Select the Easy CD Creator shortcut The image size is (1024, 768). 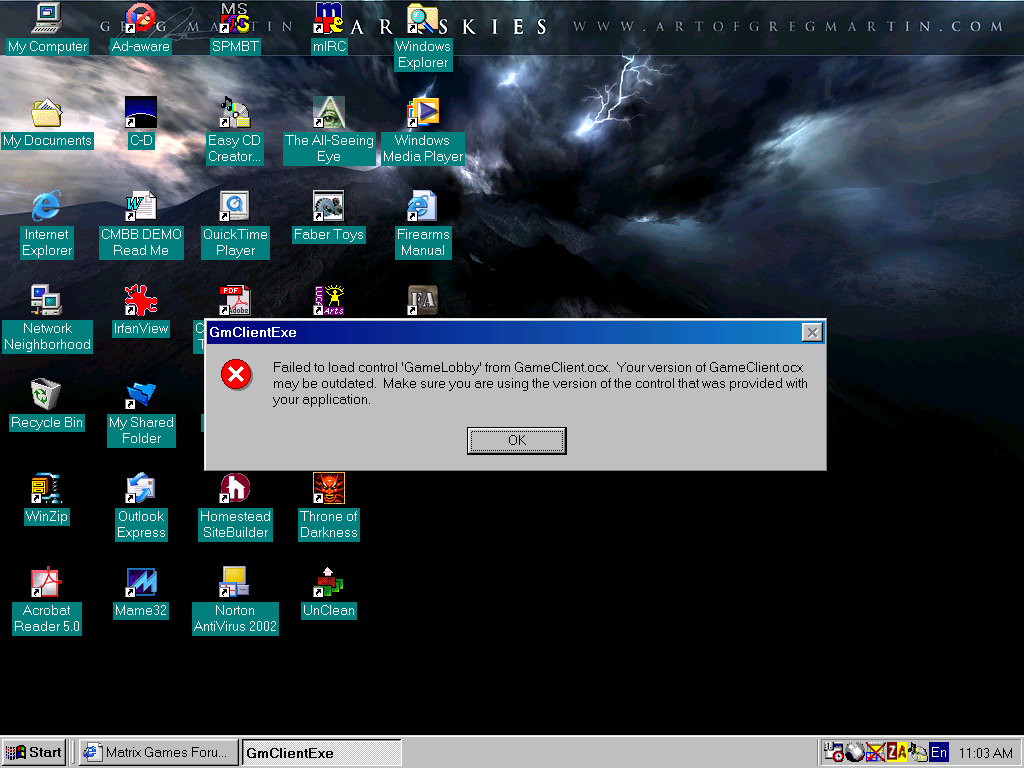[235, 131]
